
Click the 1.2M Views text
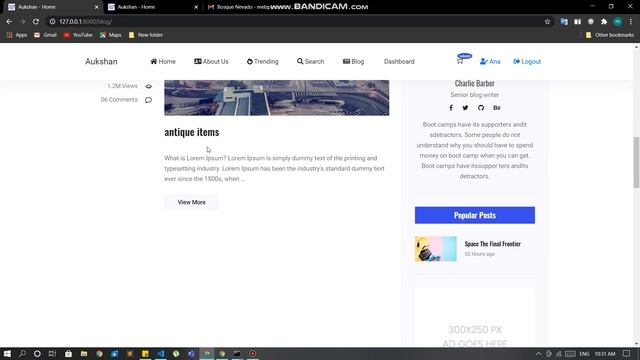click(122, 86)
